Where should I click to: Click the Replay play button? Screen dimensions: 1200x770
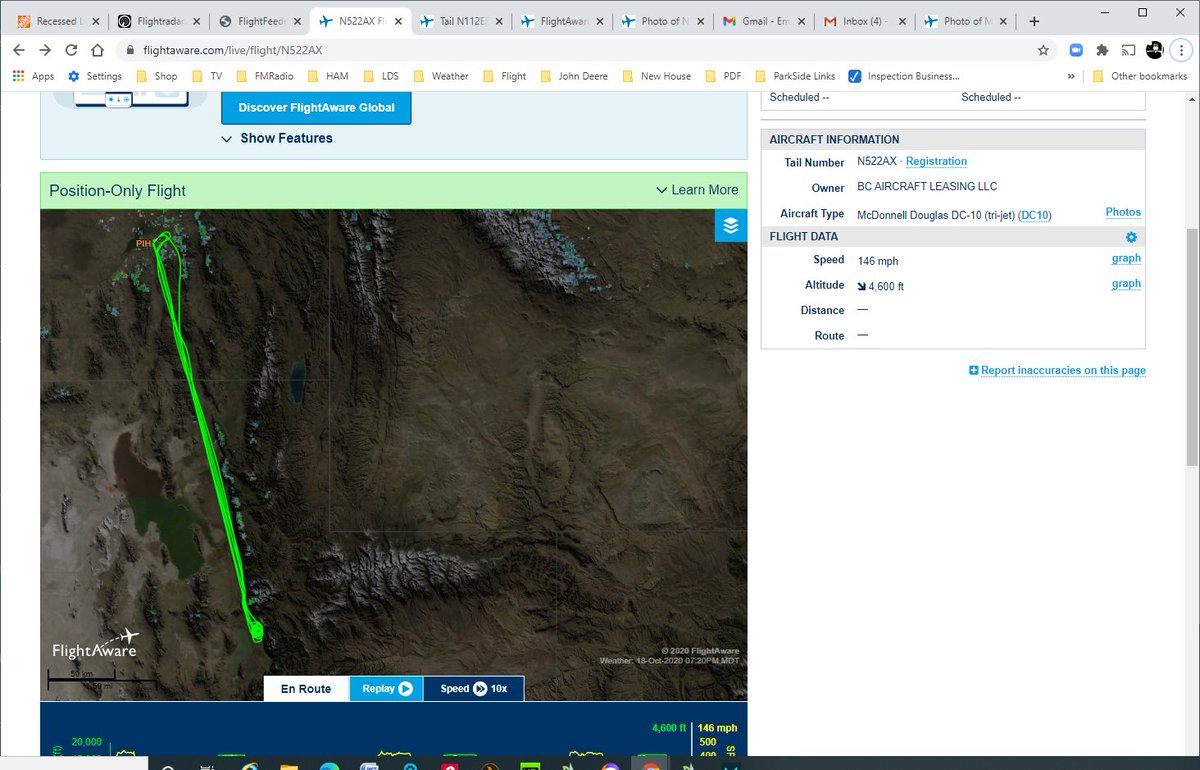[x=387, y=689]
